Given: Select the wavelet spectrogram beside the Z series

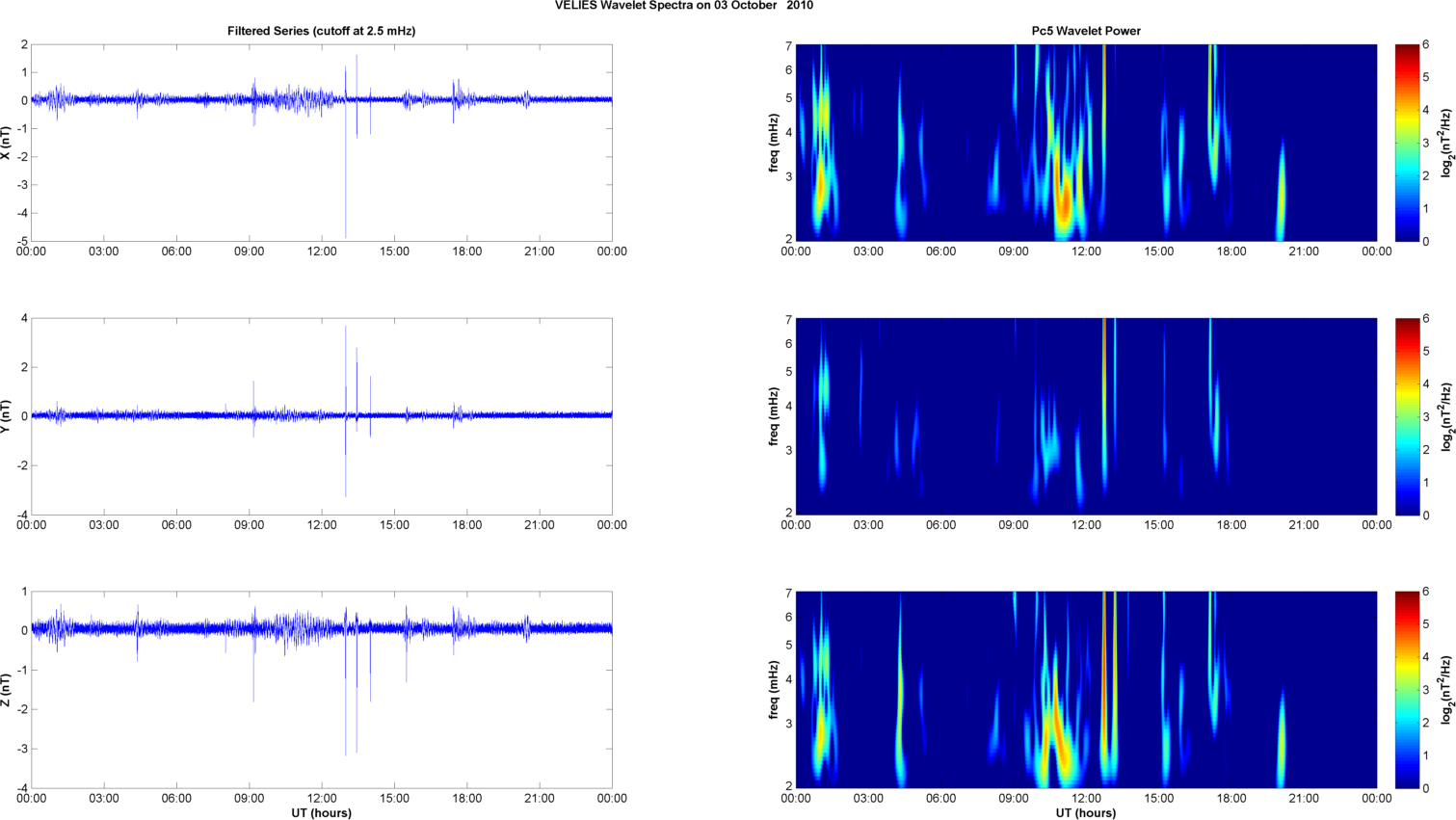Looking at the screenshot, I should pos(1086,690).
